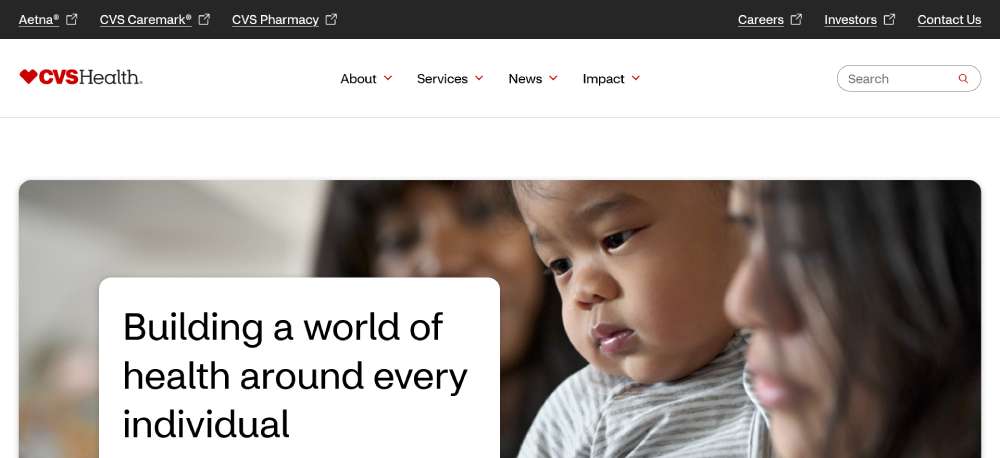Viewport: 1000px width, 458px height.
Task: Expand the Impact menu chevron
Action: (x=636, y=78)
